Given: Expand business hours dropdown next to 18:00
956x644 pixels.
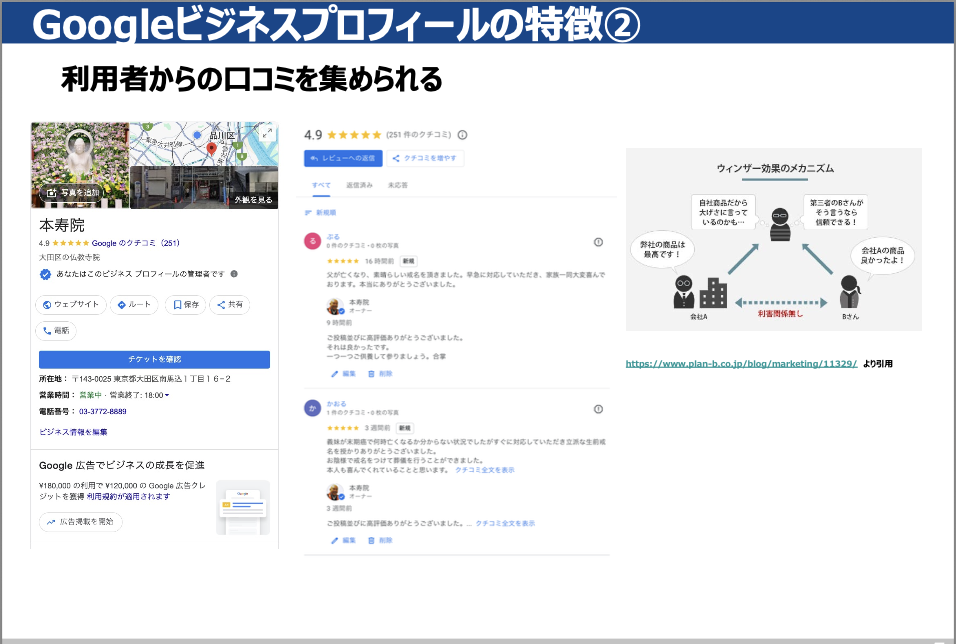Looking at the screenshot, I should point(167,395).
